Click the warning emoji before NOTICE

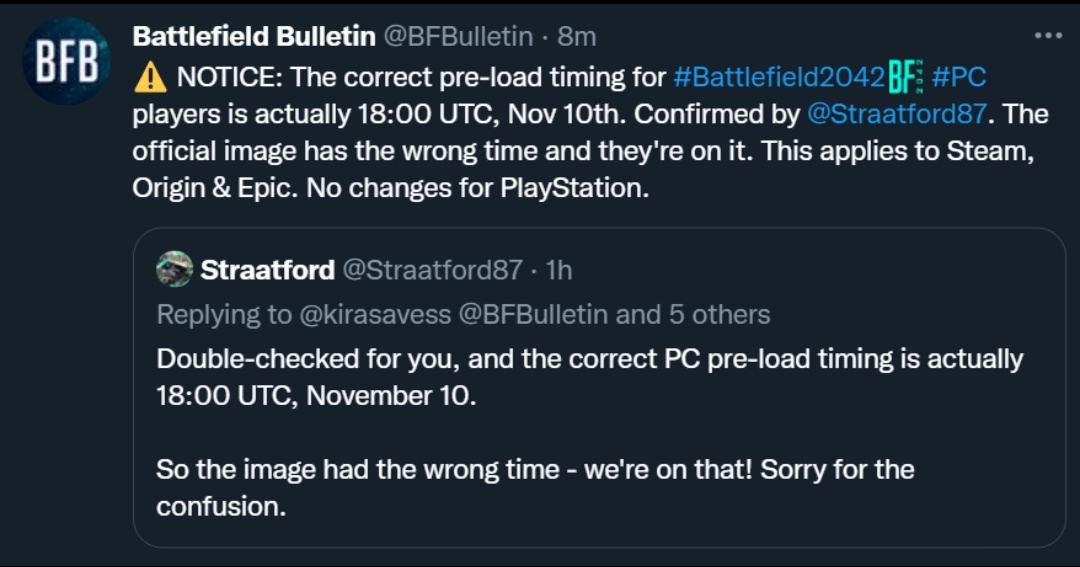pos(150,76)
